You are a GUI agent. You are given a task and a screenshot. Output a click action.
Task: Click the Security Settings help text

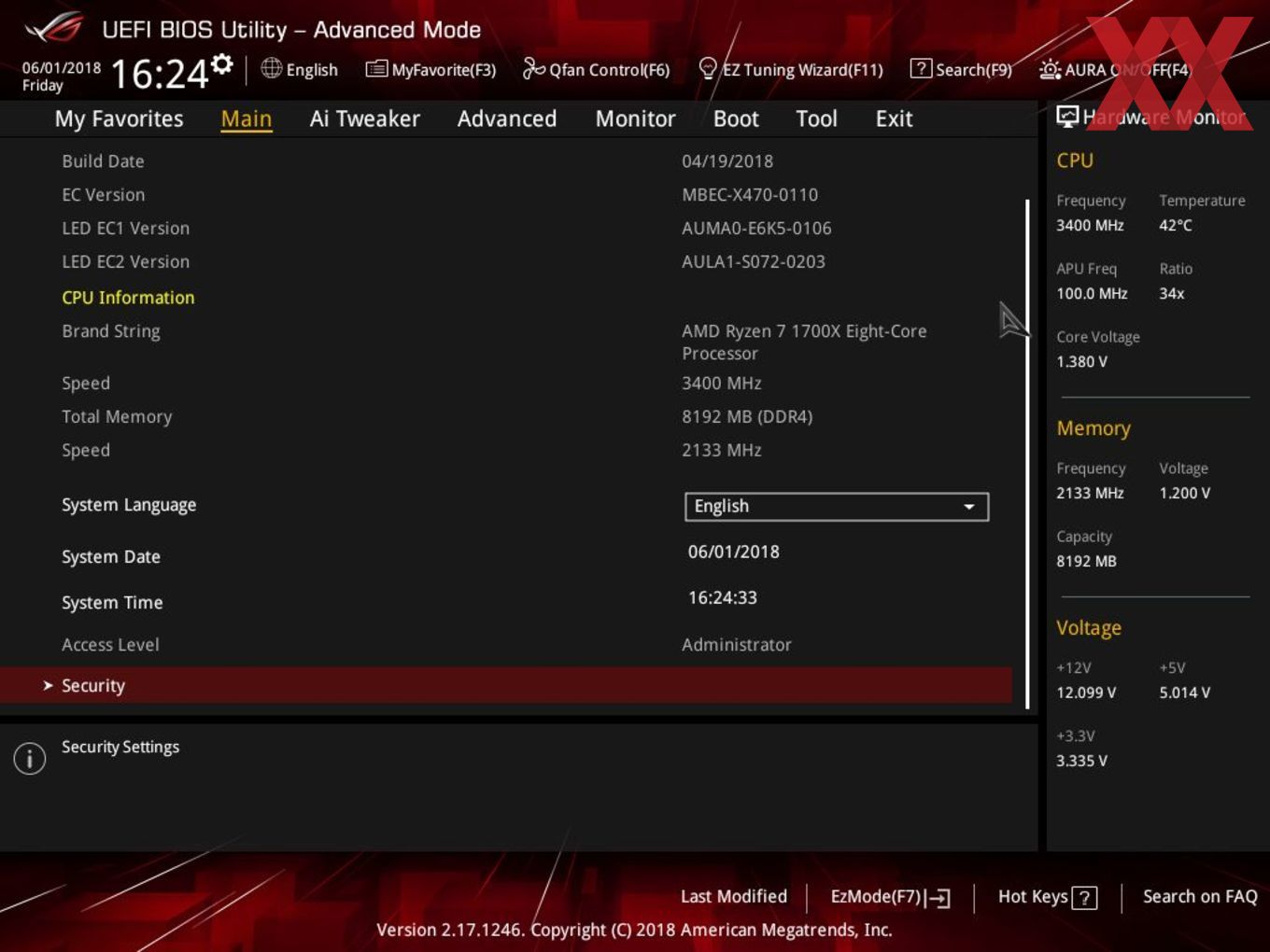[120, 748]
